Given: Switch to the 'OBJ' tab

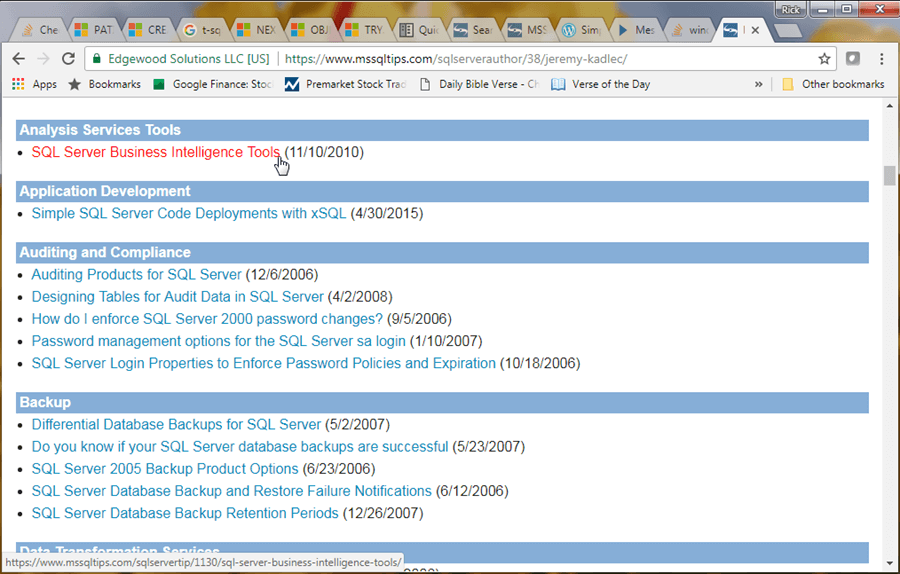Looking at the screenshot, I should click(x=311, y=30).
